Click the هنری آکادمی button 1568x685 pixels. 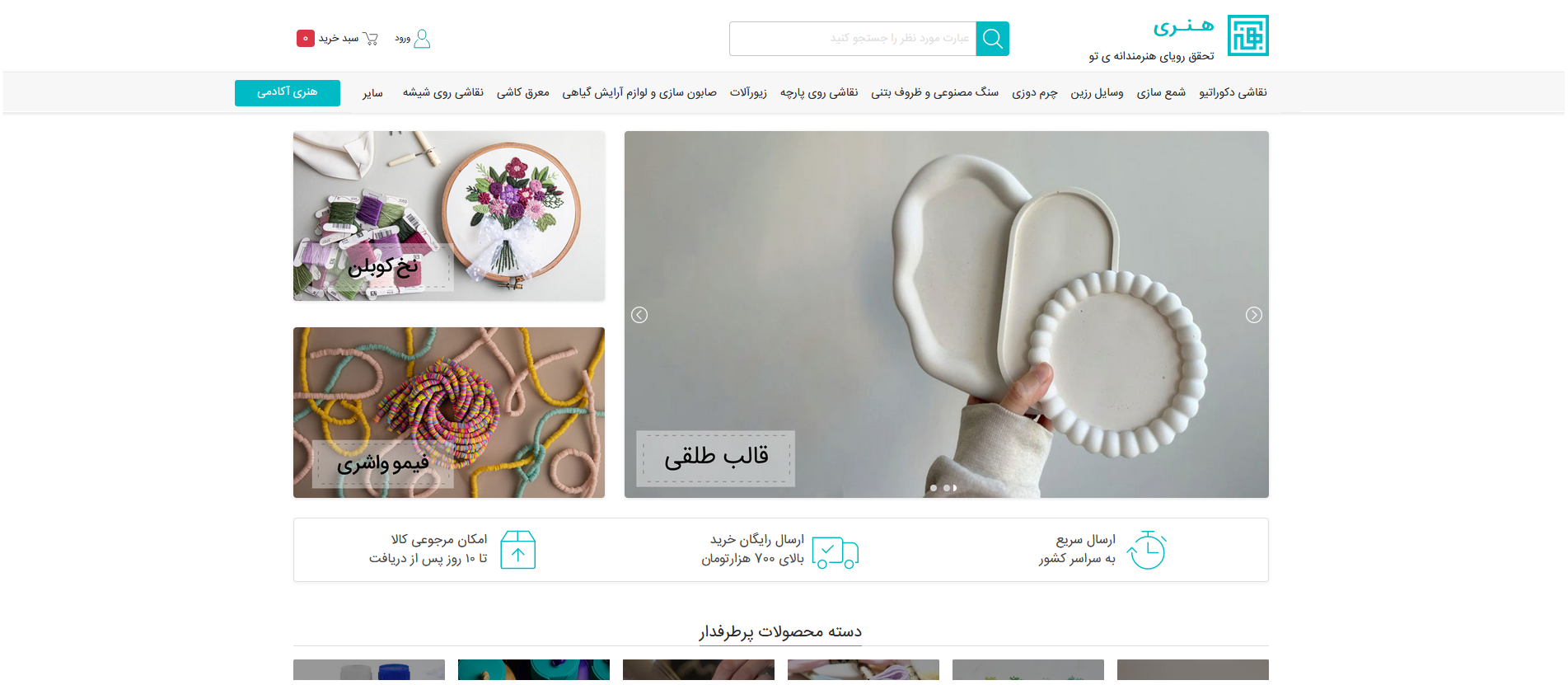288,93
